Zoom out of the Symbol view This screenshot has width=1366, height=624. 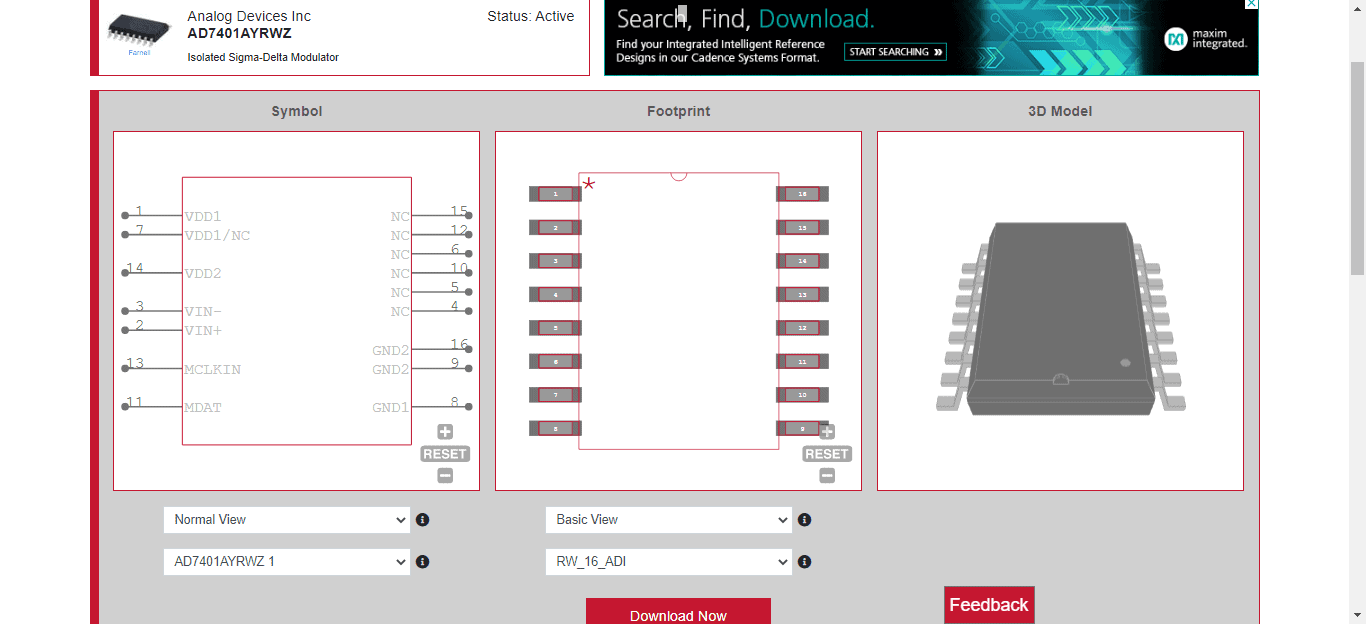[445, 476]
